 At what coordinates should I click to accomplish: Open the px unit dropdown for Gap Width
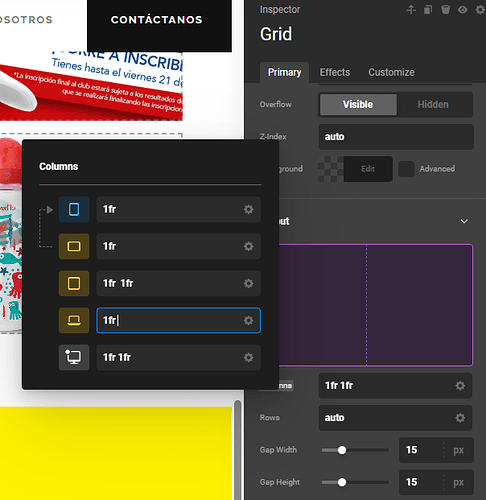[x=458, y=450]
